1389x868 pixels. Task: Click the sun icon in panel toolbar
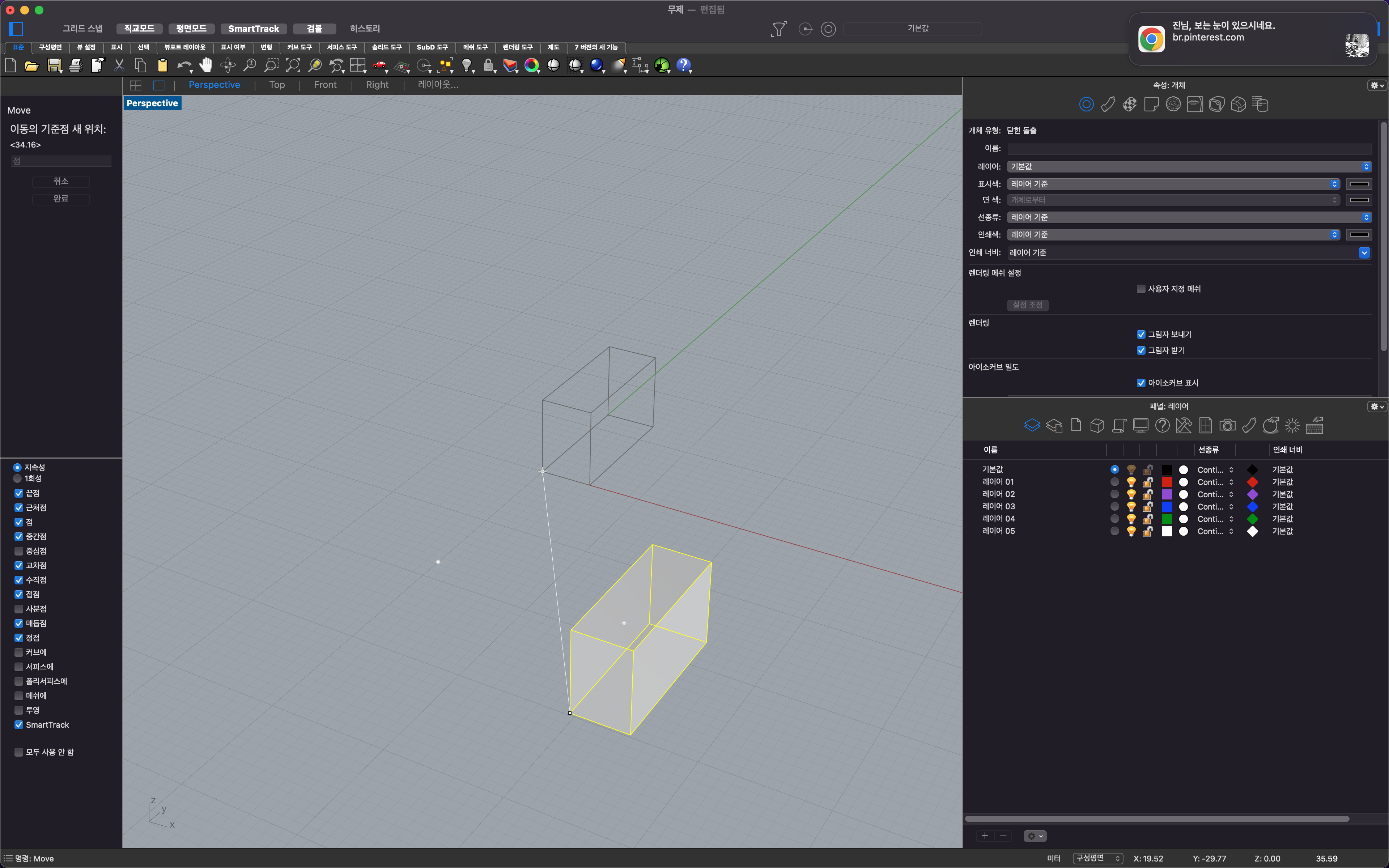tap(1292, 425)
